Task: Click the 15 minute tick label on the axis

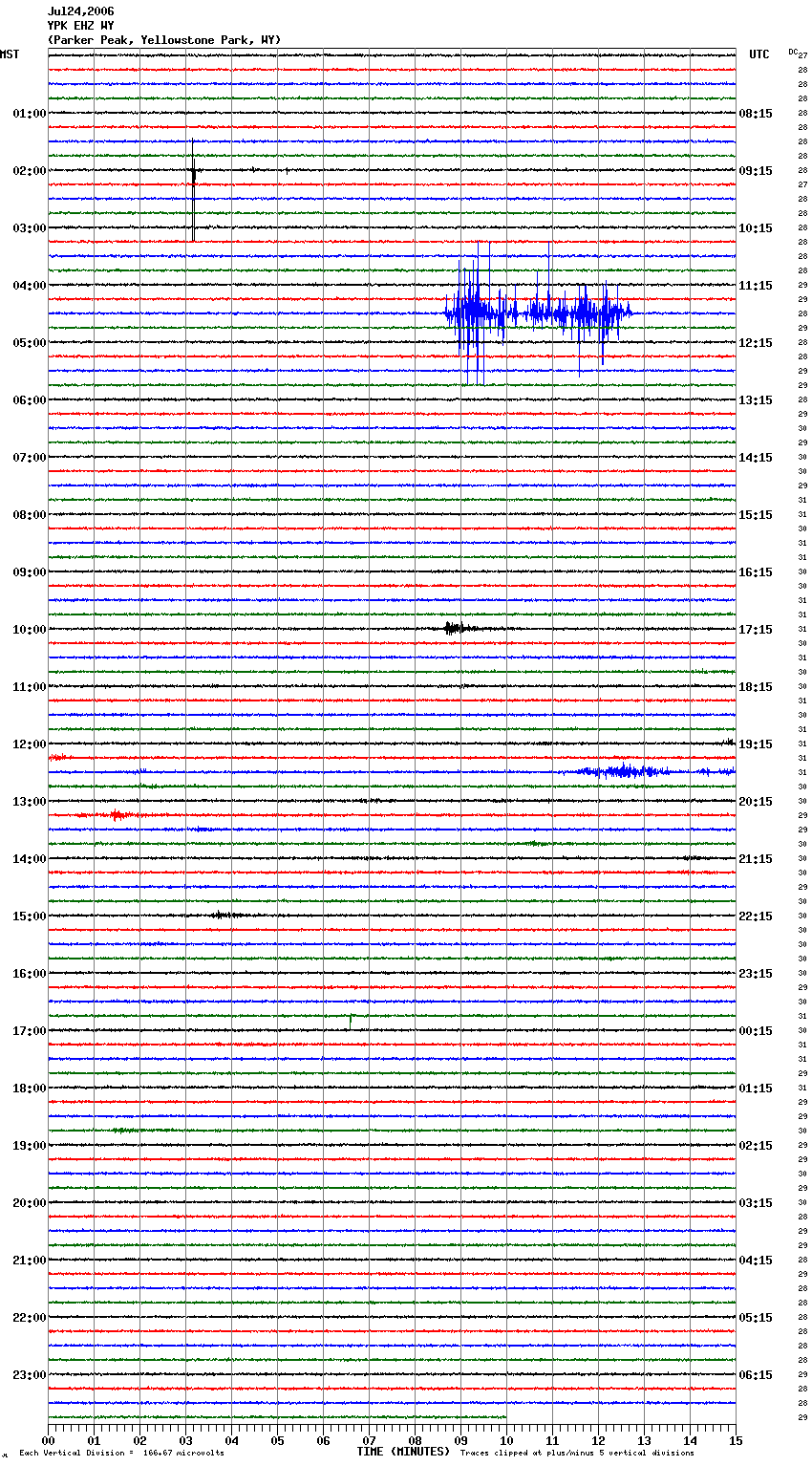Action: click(x=736, y=1440)
